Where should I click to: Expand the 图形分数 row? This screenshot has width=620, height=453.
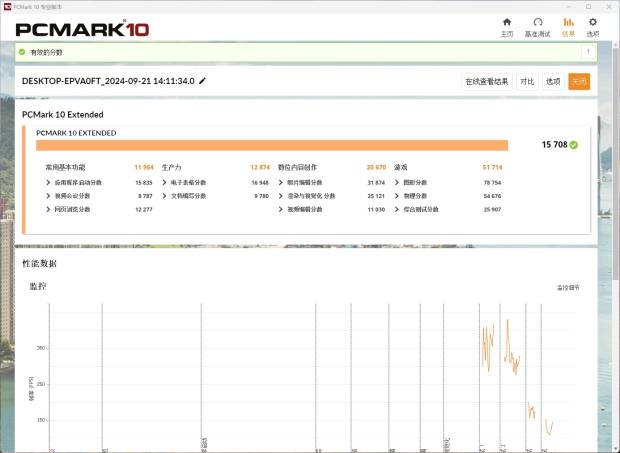[x=397, y=183]
